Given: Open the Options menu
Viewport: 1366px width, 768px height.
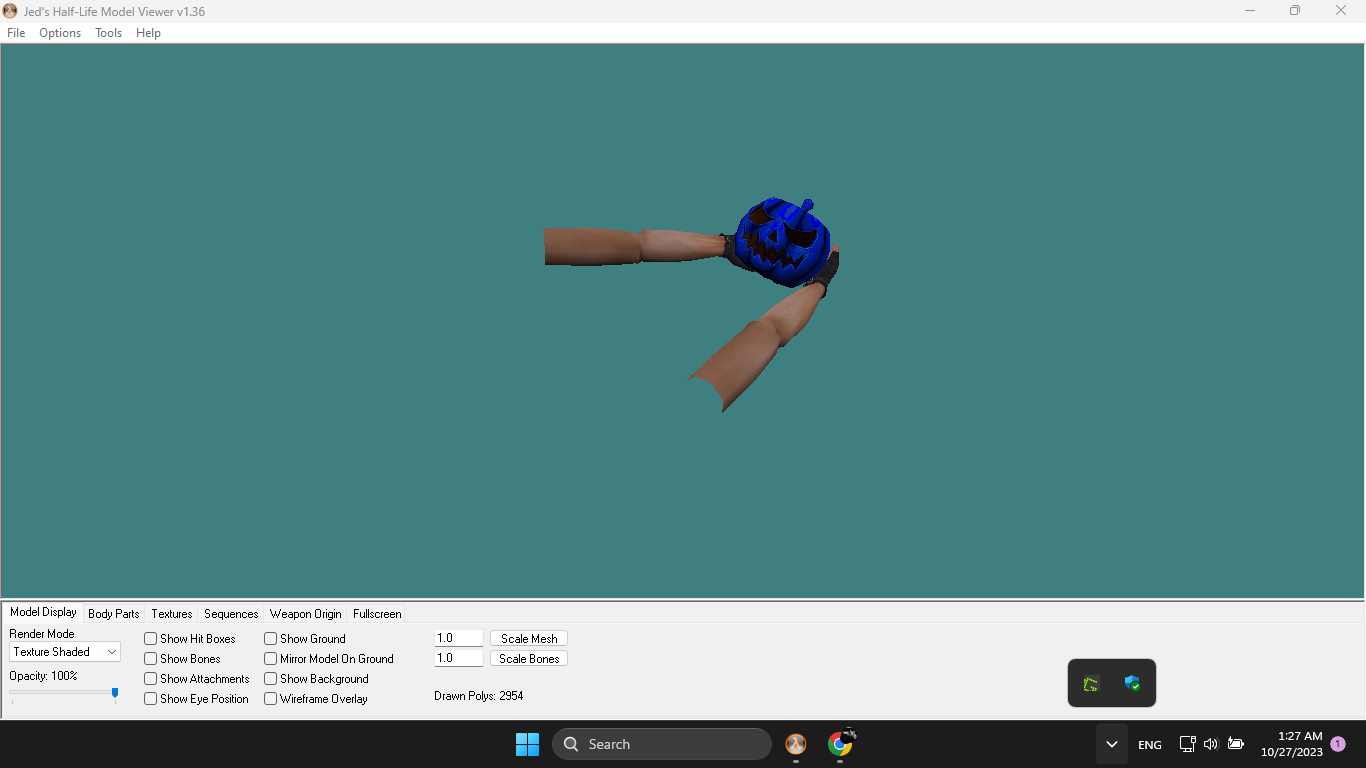Looking at the screenshot, I should click(x=60, y=33).
